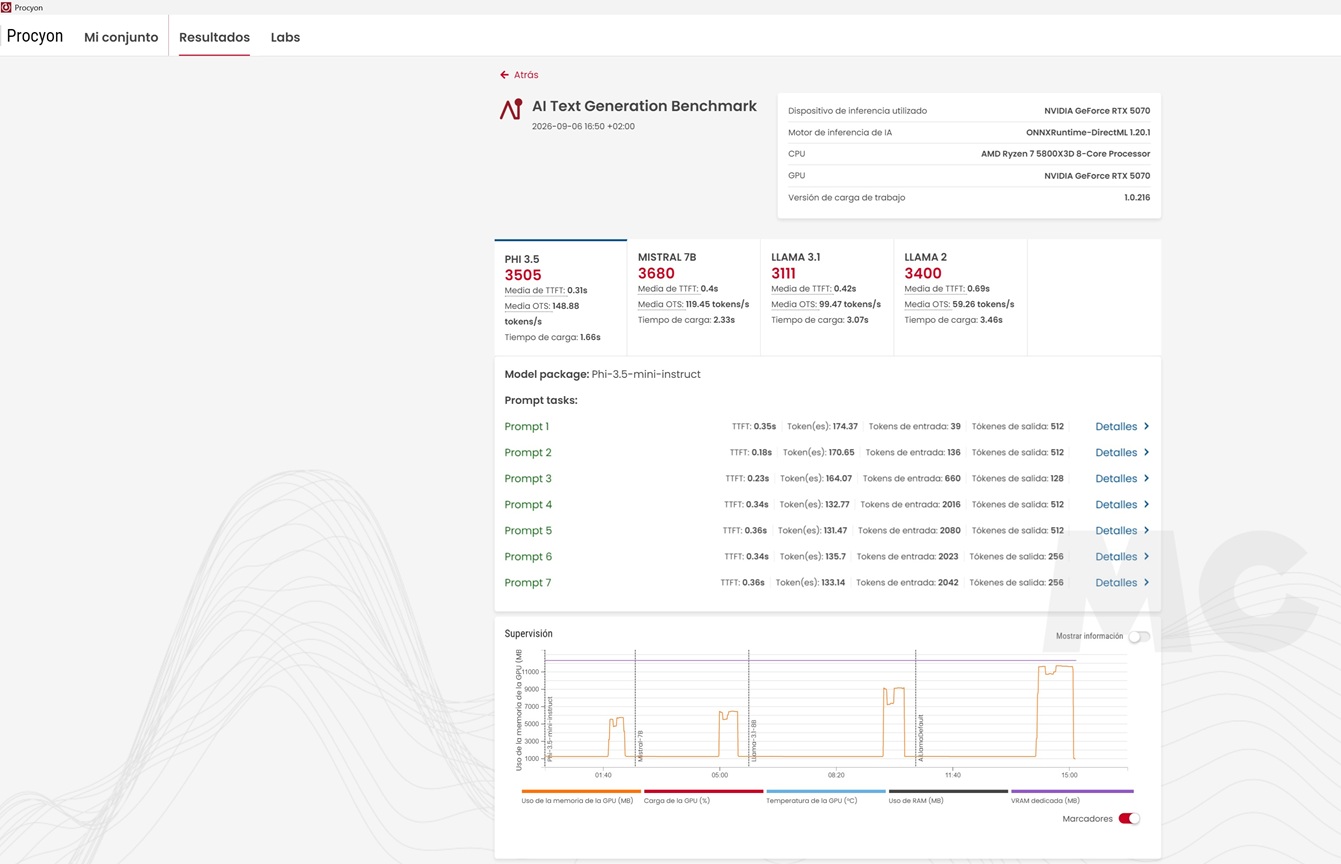This screenshot has height=864, width=1341.
Task: Expand Prompt 4 details chevron
Action: pos(1146,504)
